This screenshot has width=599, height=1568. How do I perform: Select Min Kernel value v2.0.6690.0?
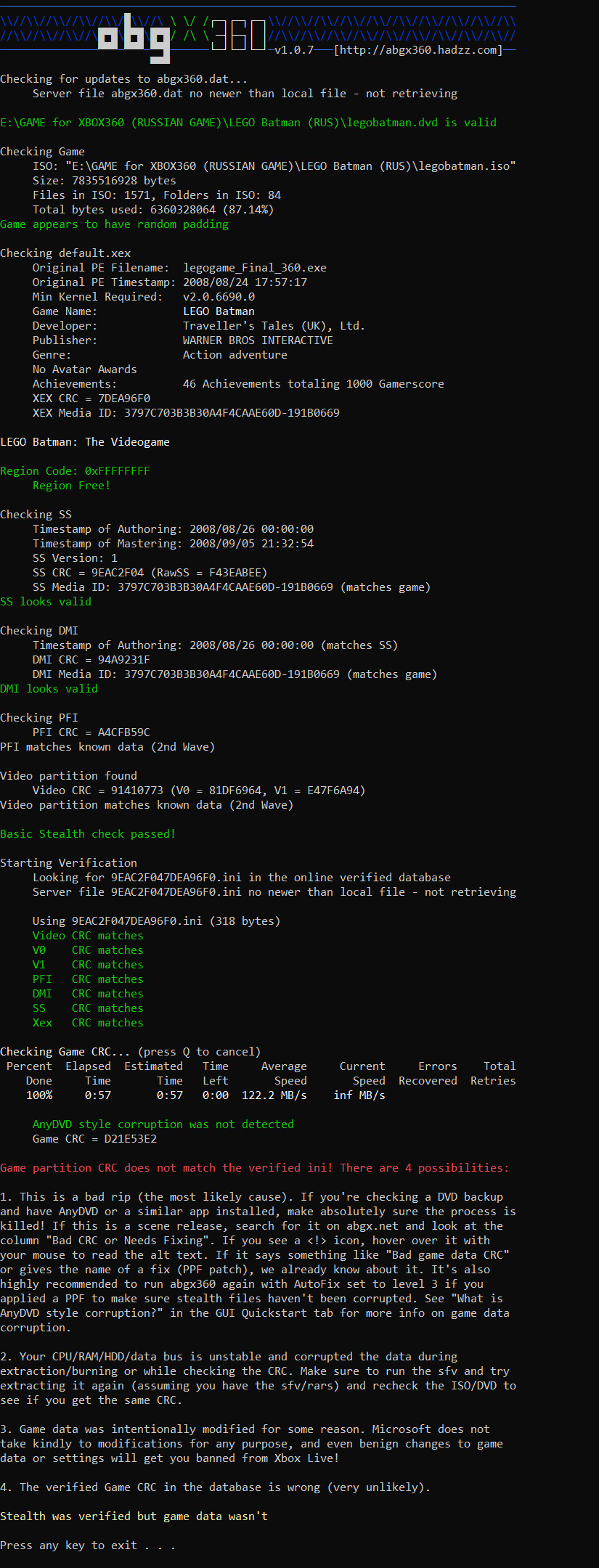[219, 297]
